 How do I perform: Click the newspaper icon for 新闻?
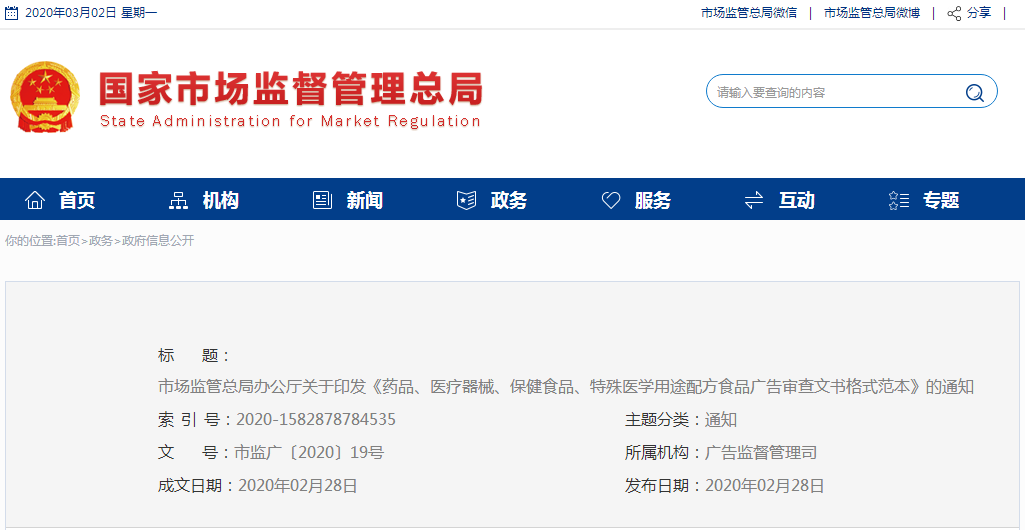tap(322, 200)
